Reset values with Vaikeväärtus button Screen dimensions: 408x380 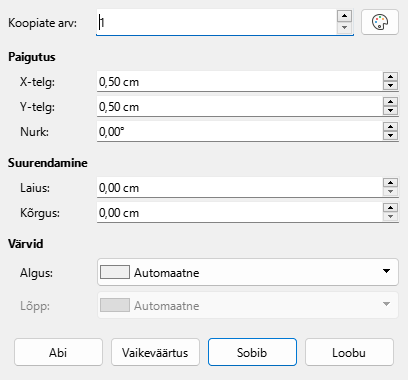click(x=155, y=352)
